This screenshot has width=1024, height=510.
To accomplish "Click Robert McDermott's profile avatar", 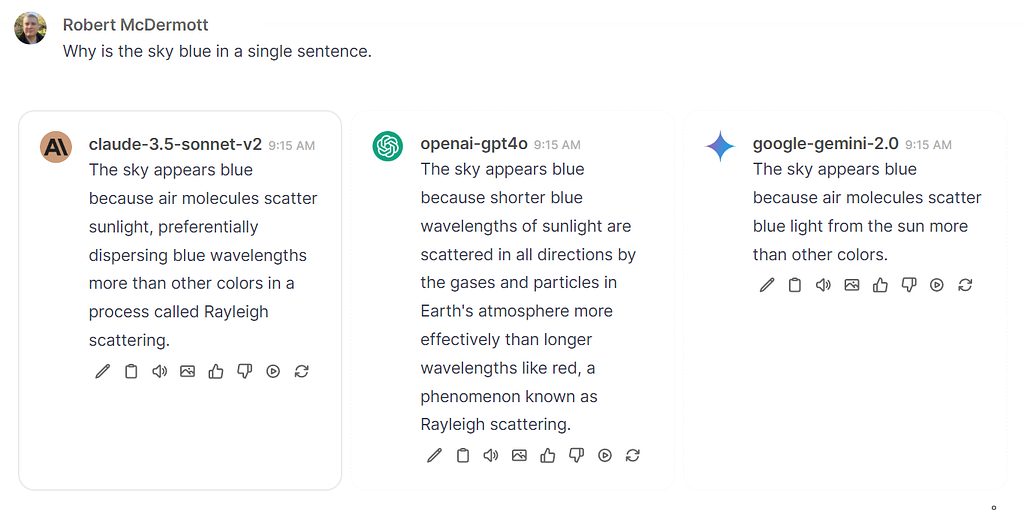I will (x=31, y=28).
